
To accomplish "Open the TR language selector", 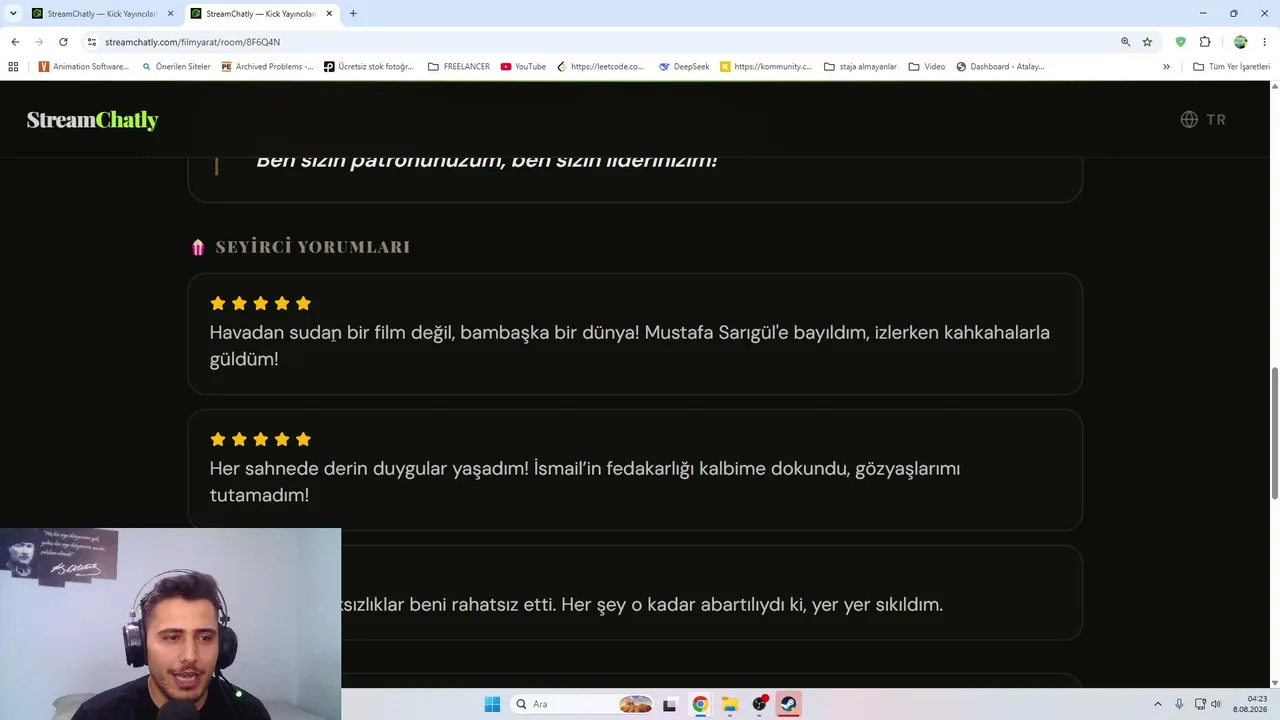I will pos(1203,119).
